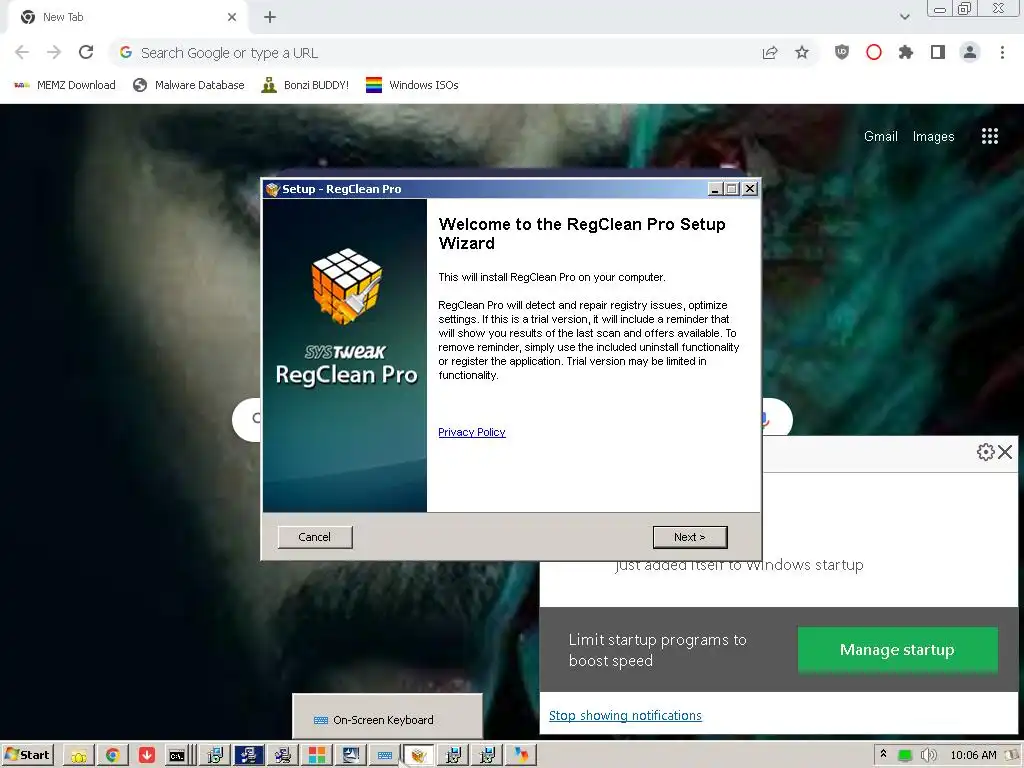Open the folder icon in taskbar
This screenshot has height=768, width=1024.
tap(79, 756)
